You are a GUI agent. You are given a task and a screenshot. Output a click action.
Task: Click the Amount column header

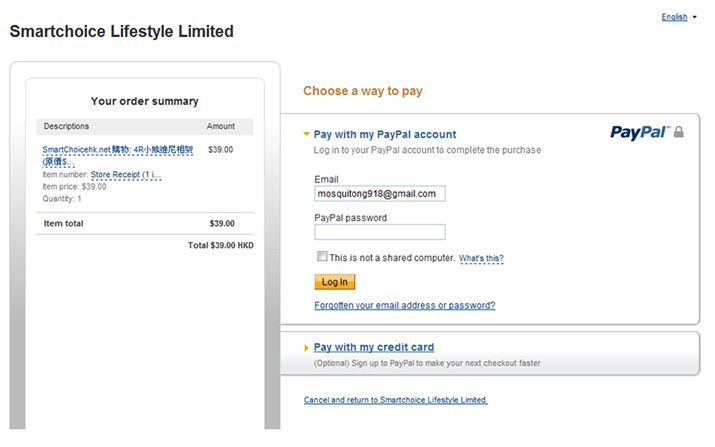tap(221, 126)
